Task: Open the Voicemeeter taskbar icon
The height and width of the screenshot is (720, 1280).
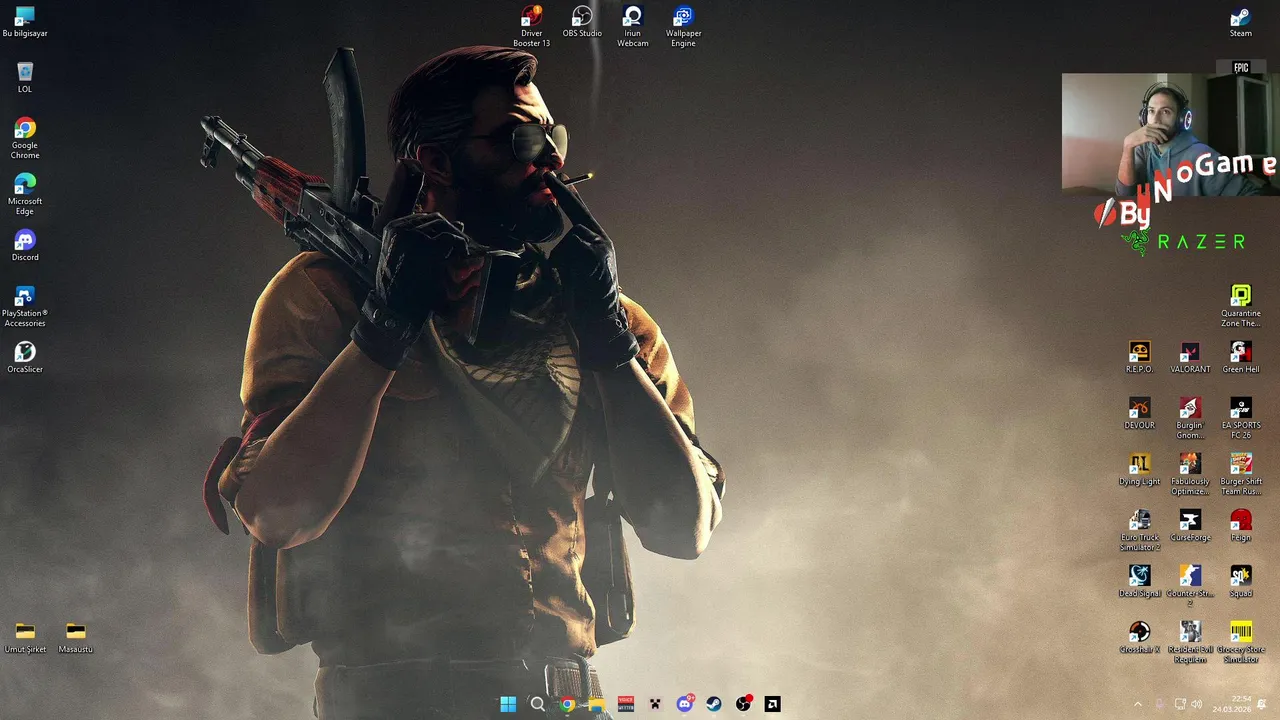Action: [x=626, y=704]
